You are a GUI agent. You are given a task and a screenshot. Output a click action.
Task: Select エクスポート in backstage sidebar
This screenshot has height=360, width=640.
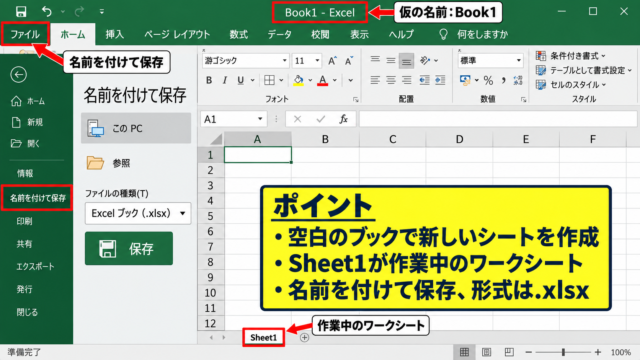[x=35, y=267]
